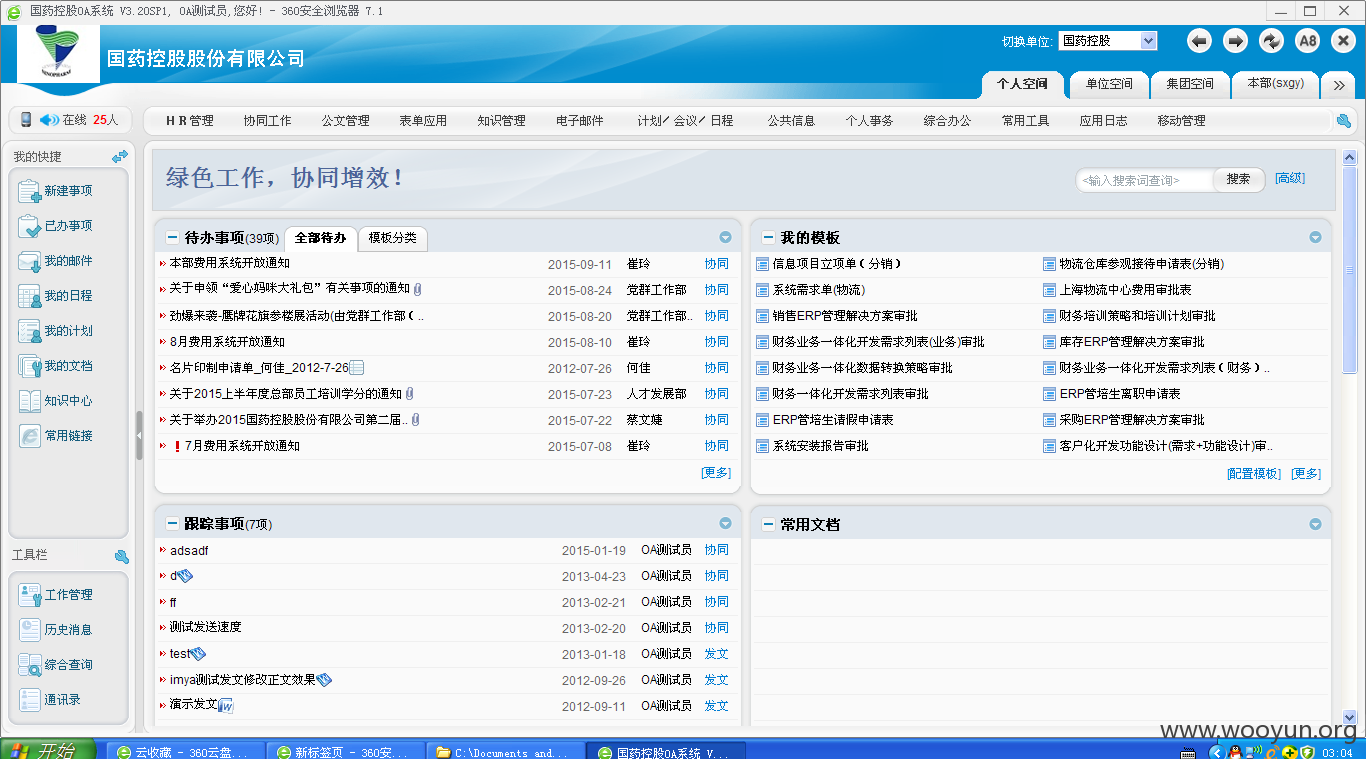The image size is (1366, 759).
Task: Collapse the 待办事项 panel with minus icon
Action: pyautogui.click(x=172, y=238)
